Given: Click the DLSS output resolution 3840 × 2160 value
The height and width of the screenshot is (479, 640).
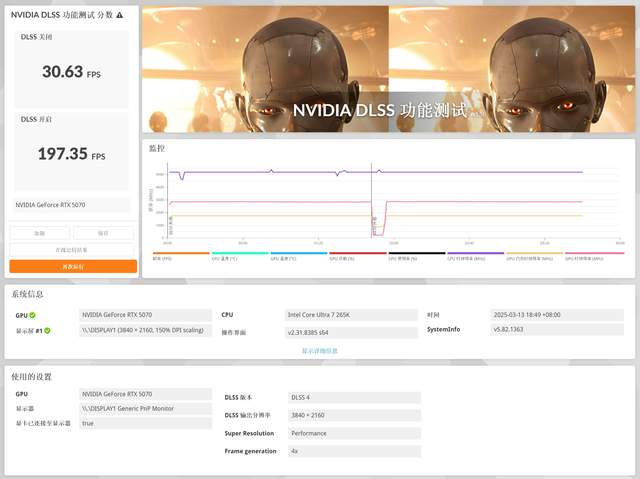Looking at the screenshot, I should coord(354,415).
